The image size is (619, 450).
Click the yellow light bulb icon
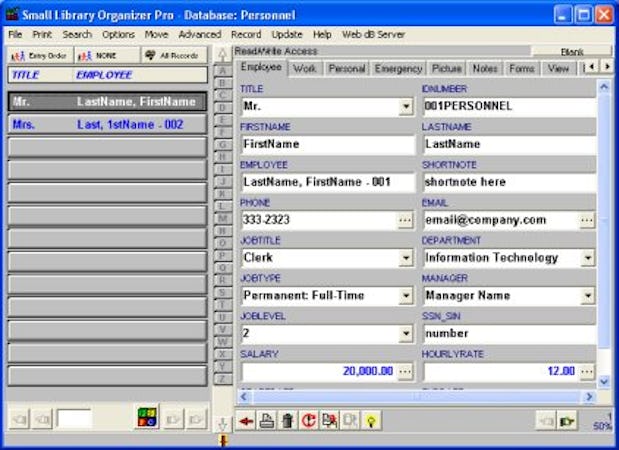click(371, 421)
